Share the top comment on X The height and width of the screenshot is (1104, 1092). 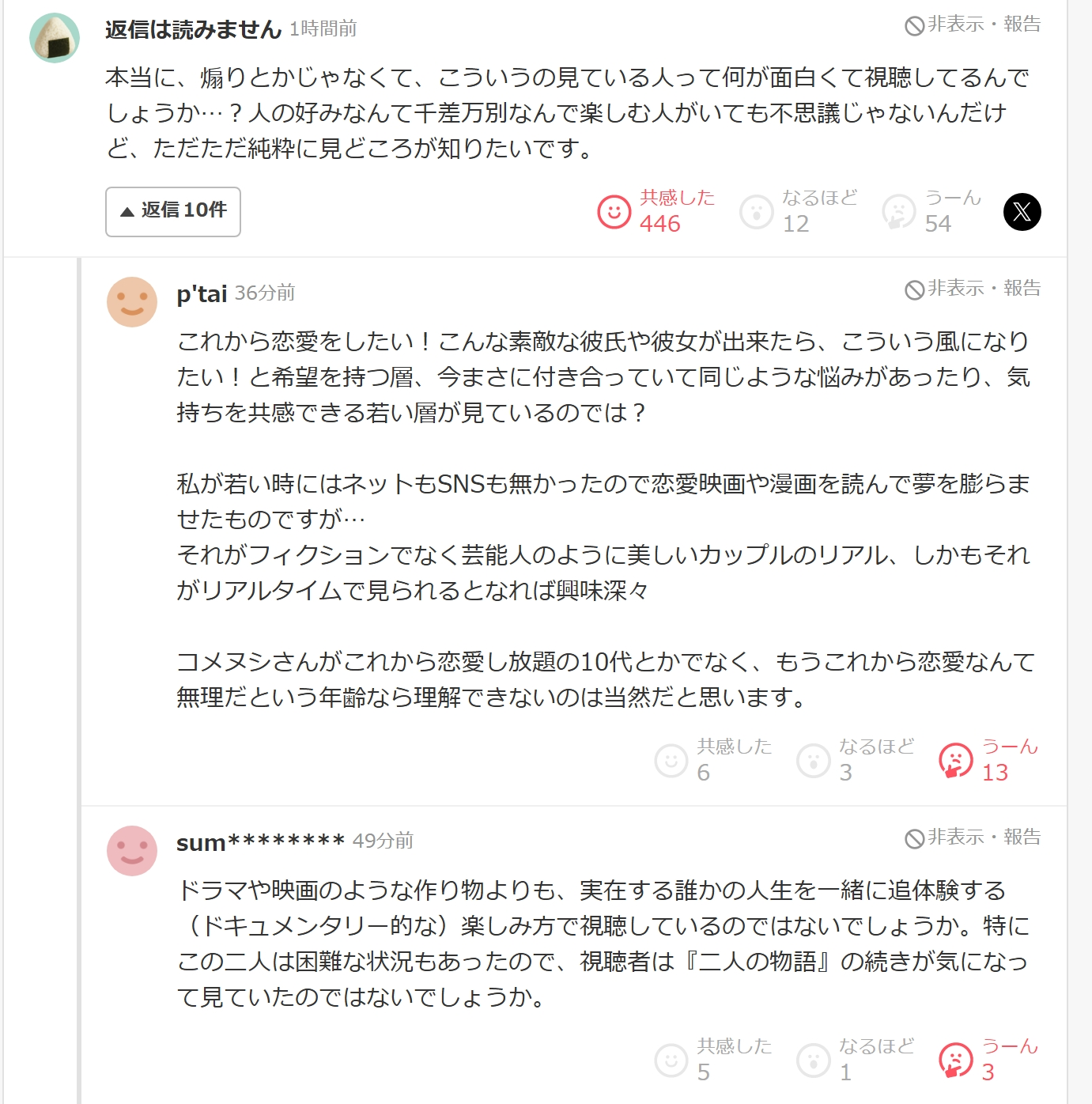pos(1022,212)
